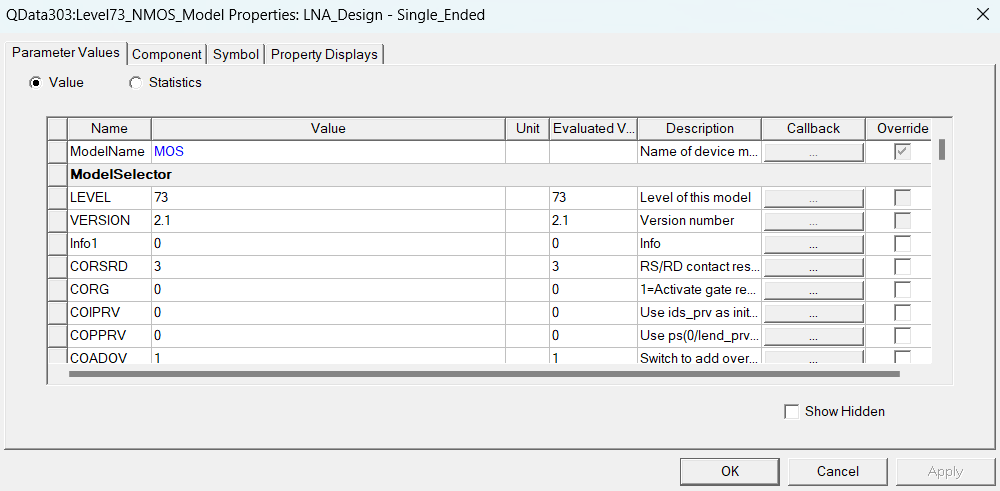Select the Value radio button

(x=36, y=83)
